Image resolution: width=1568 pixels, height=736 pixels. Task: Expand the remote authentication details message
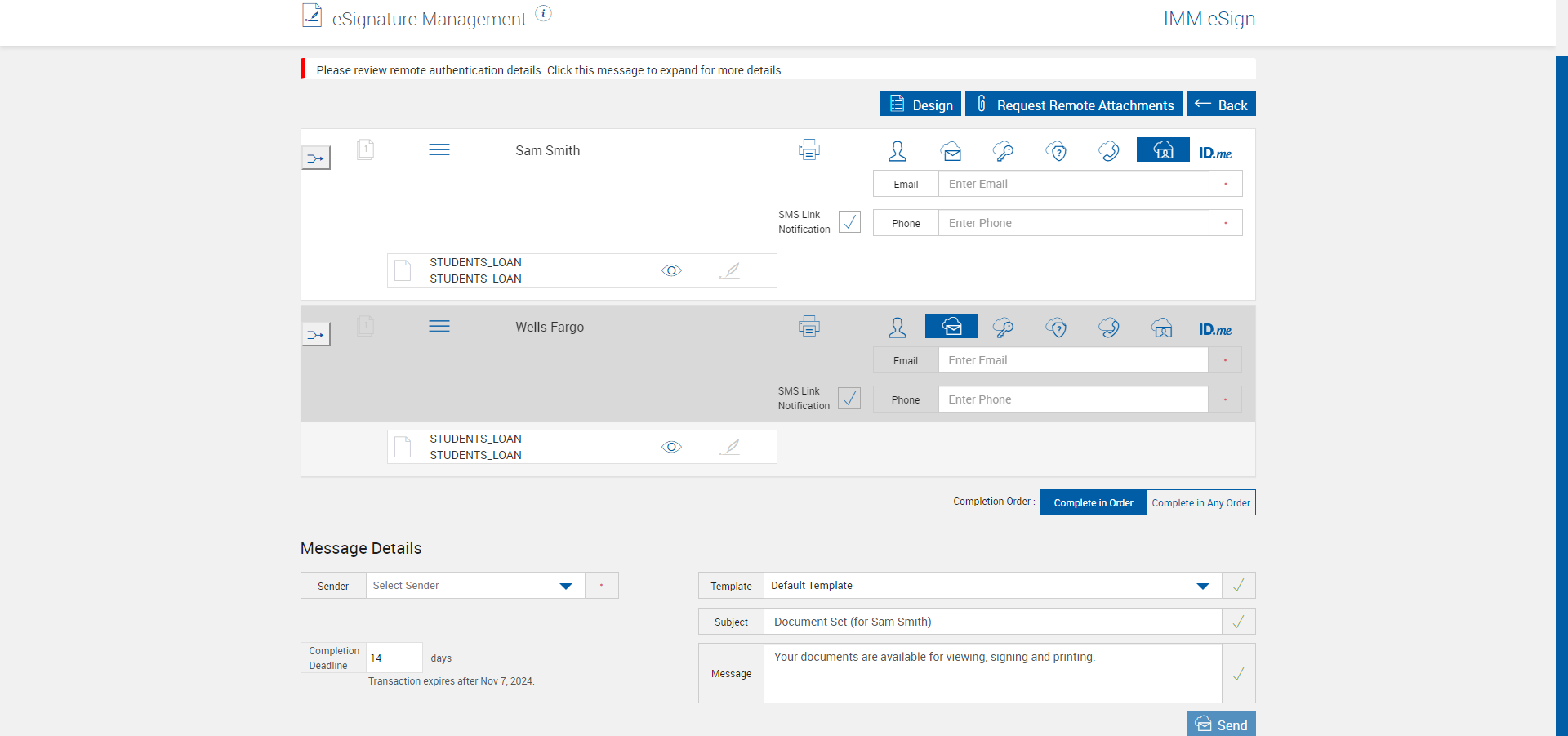pyautogui.click(x=548, y=70)
